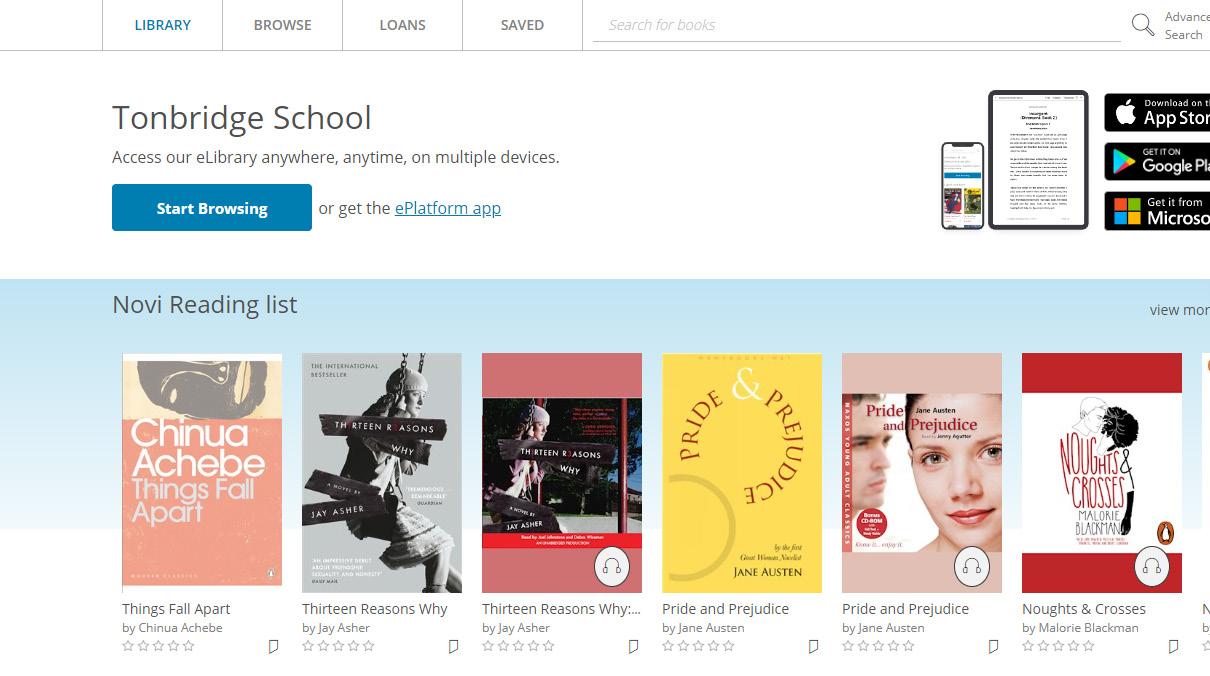Bookmark yellow Pride and Prejudice ebook
1210x676 pixels.
[x=813, y=647]
